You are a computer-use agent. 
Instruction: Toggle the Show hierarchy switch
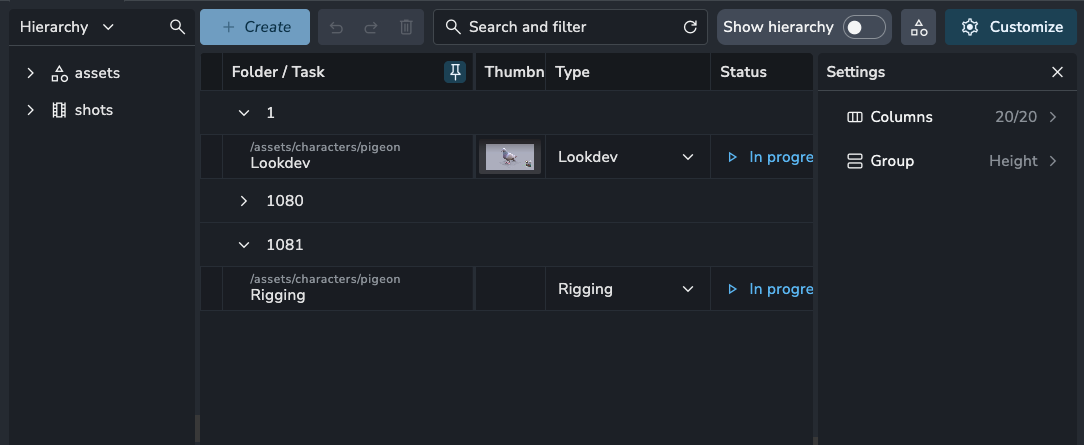coord(864,27)
